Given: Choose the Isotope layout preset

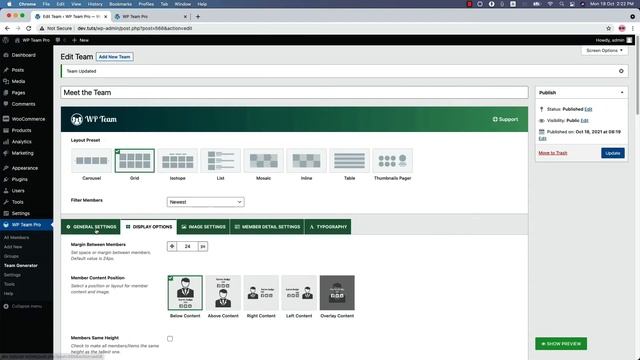Looking at the screenshot, I should [178, 161].
